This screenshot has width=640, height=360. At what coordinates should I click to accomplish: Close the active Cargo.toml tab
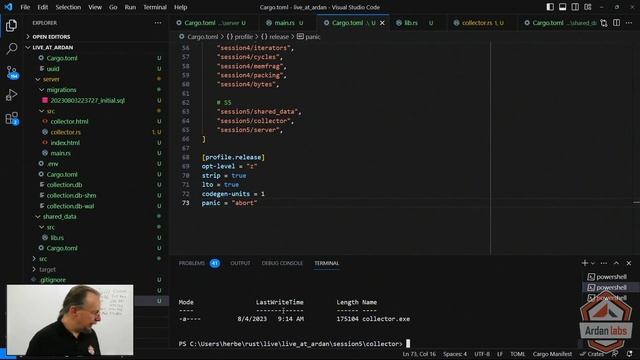click(x=382, y=23)
